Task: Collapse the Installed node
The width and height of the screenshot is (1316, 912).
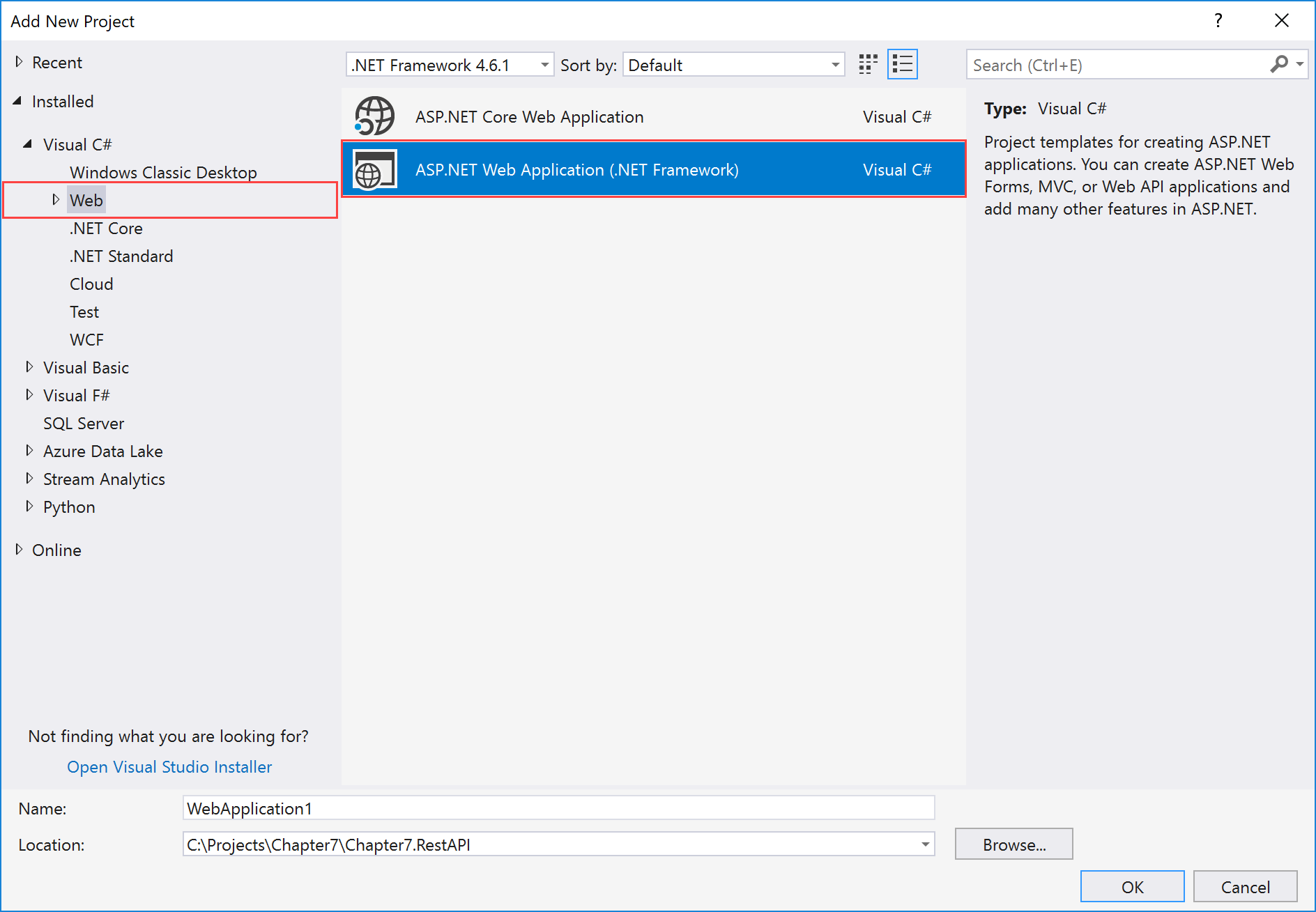Action: 17,101
